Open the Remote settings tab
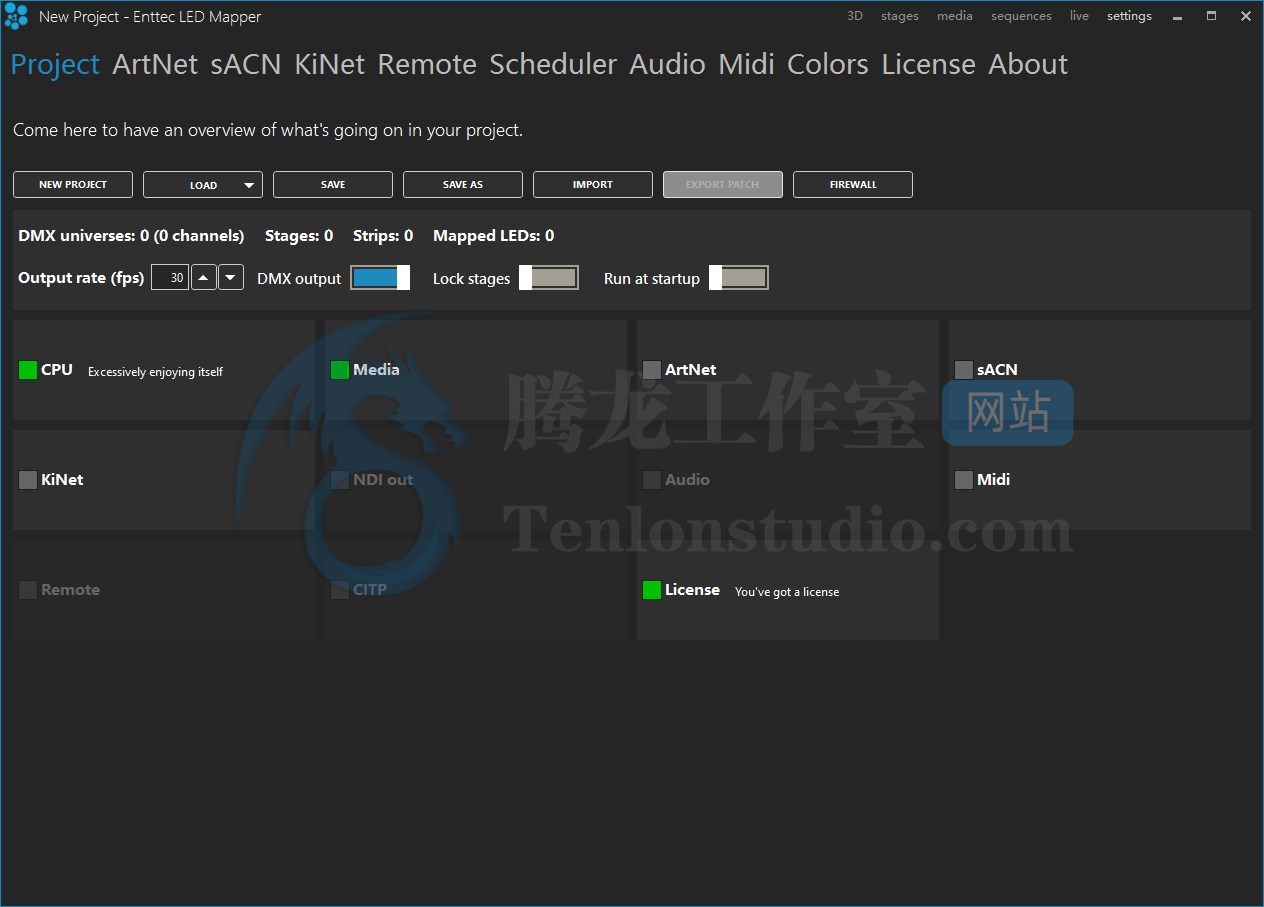The width and height of the screenshot is (1264, 907). tap(427, 64)
